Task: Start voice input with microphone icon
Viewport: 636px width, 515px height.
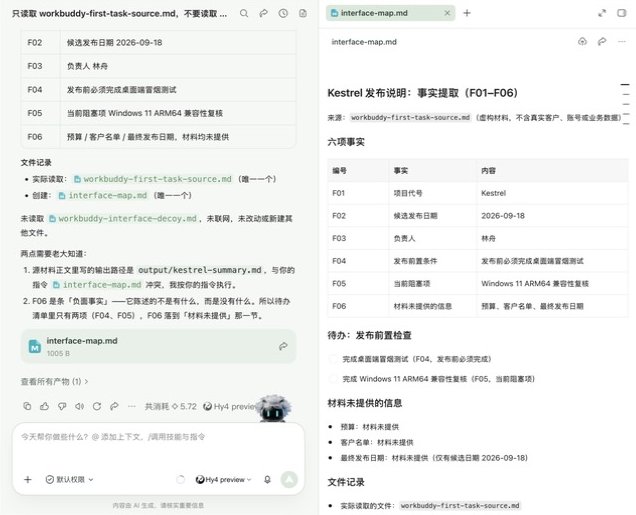Action: pos(267,480)
